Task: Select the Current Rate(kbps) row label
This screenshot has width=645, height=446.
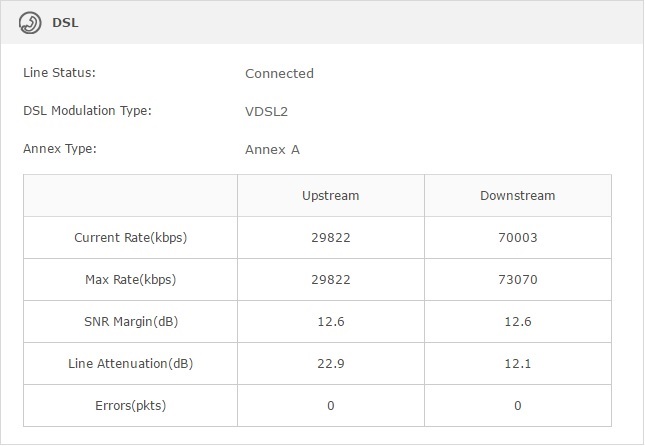Action: [x=130, y=238]
